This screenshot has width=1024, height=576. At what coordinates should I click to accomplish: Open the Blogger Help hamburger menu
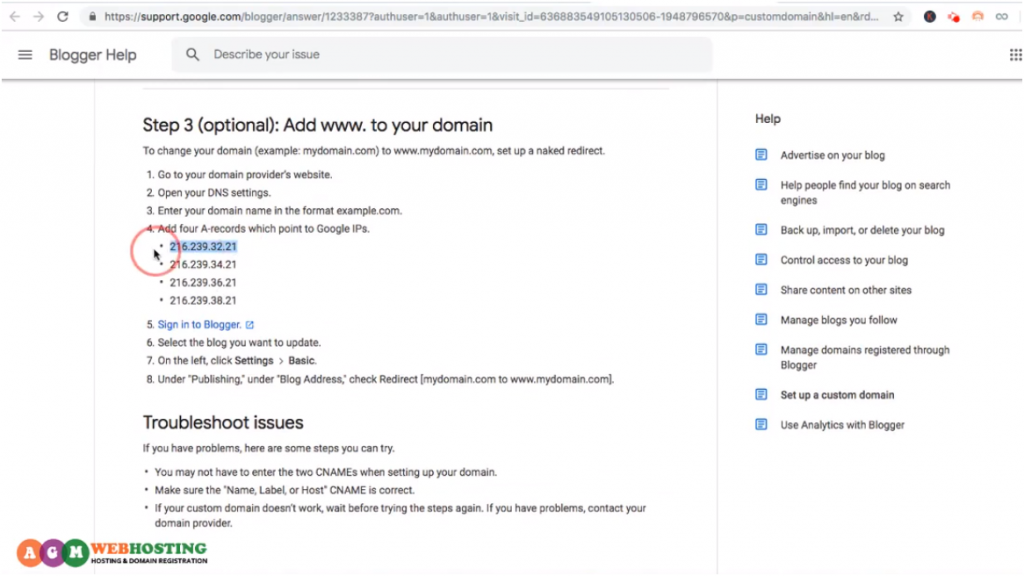click(25, 55)
